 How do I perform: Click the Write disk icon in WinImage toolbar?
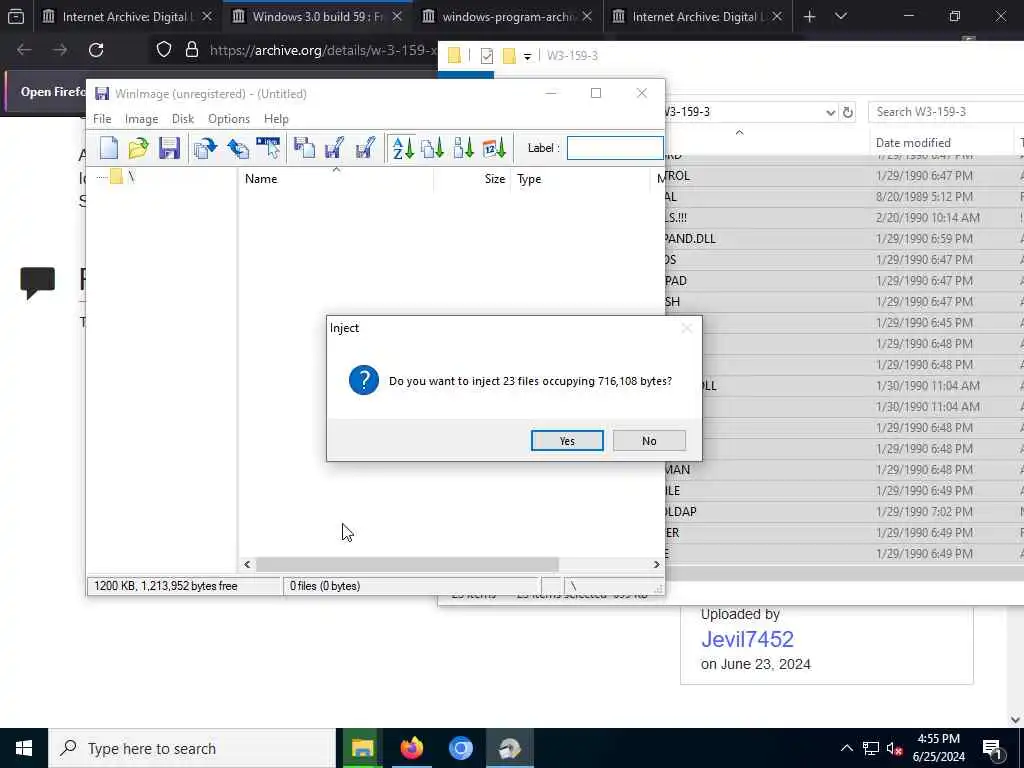point(334,148)
